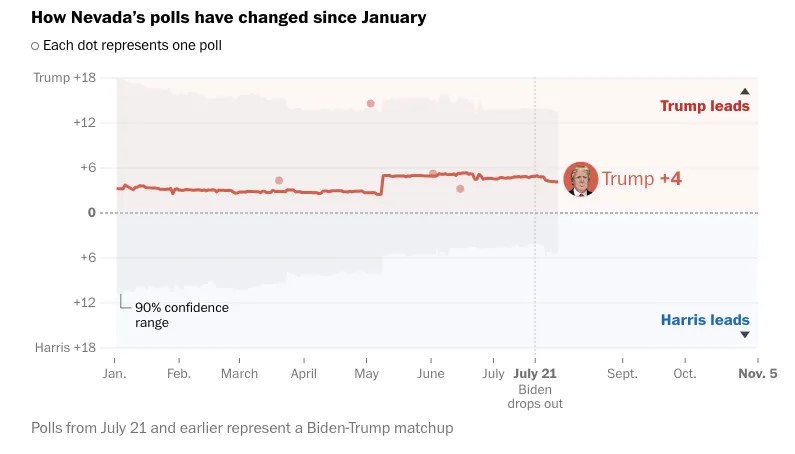Click the Harris leads heading
The width and height of the screenshot is (795, 454).
(705, 320)
